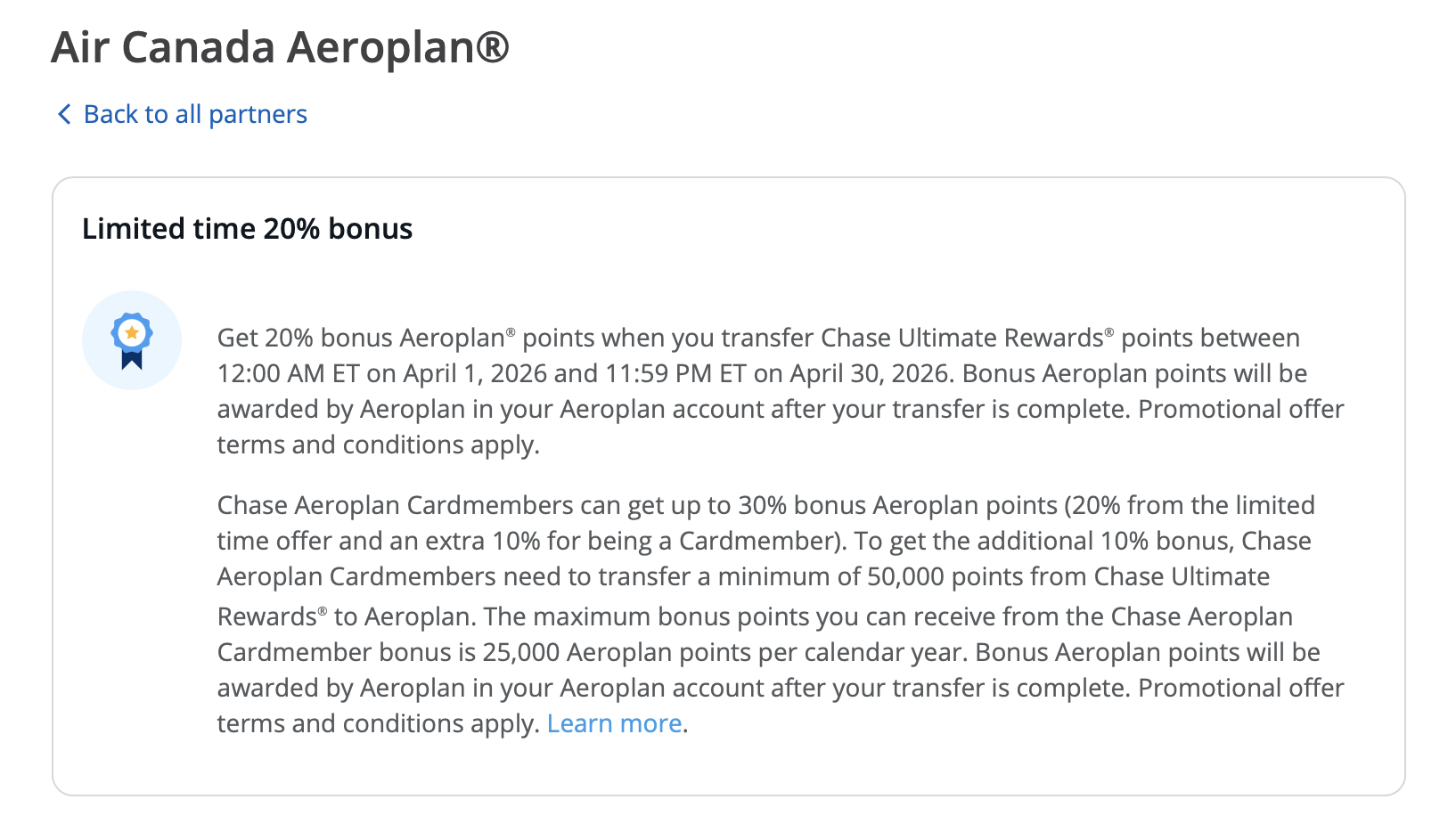Click "Chase Ultimate Rewards®" in the first paragraph
The width and height of the screenshot is (1456, 816).
pos(966,338)
